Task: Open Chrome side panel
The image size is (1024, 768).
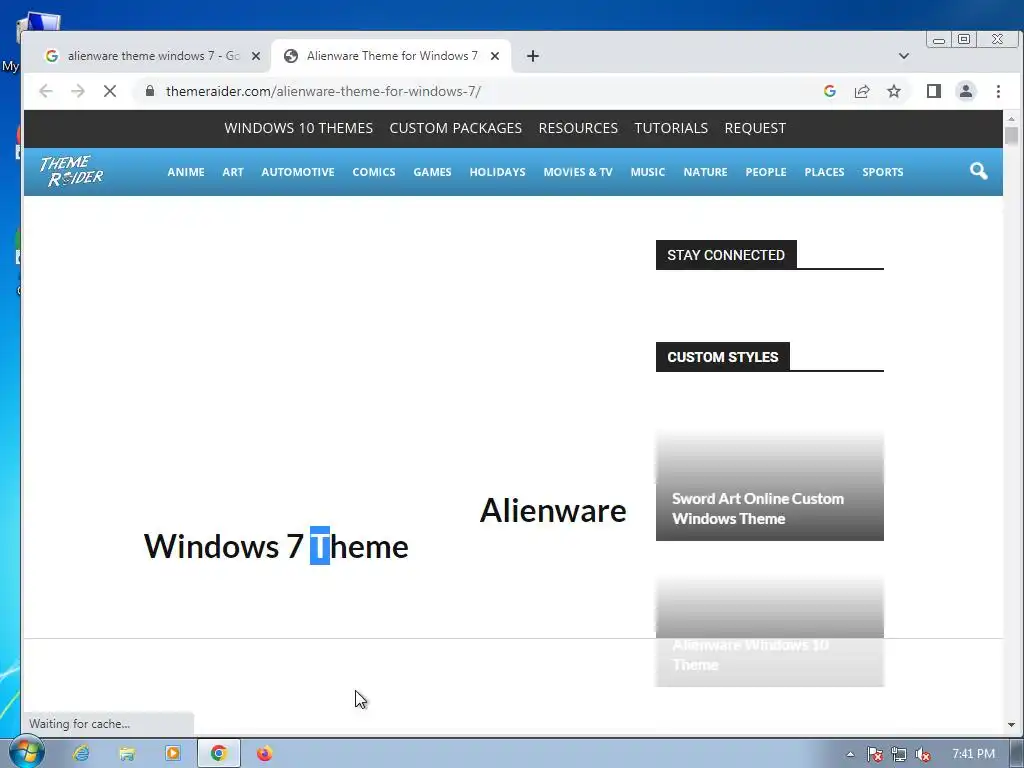Action: pyautogui.click(x=934, y=91)
